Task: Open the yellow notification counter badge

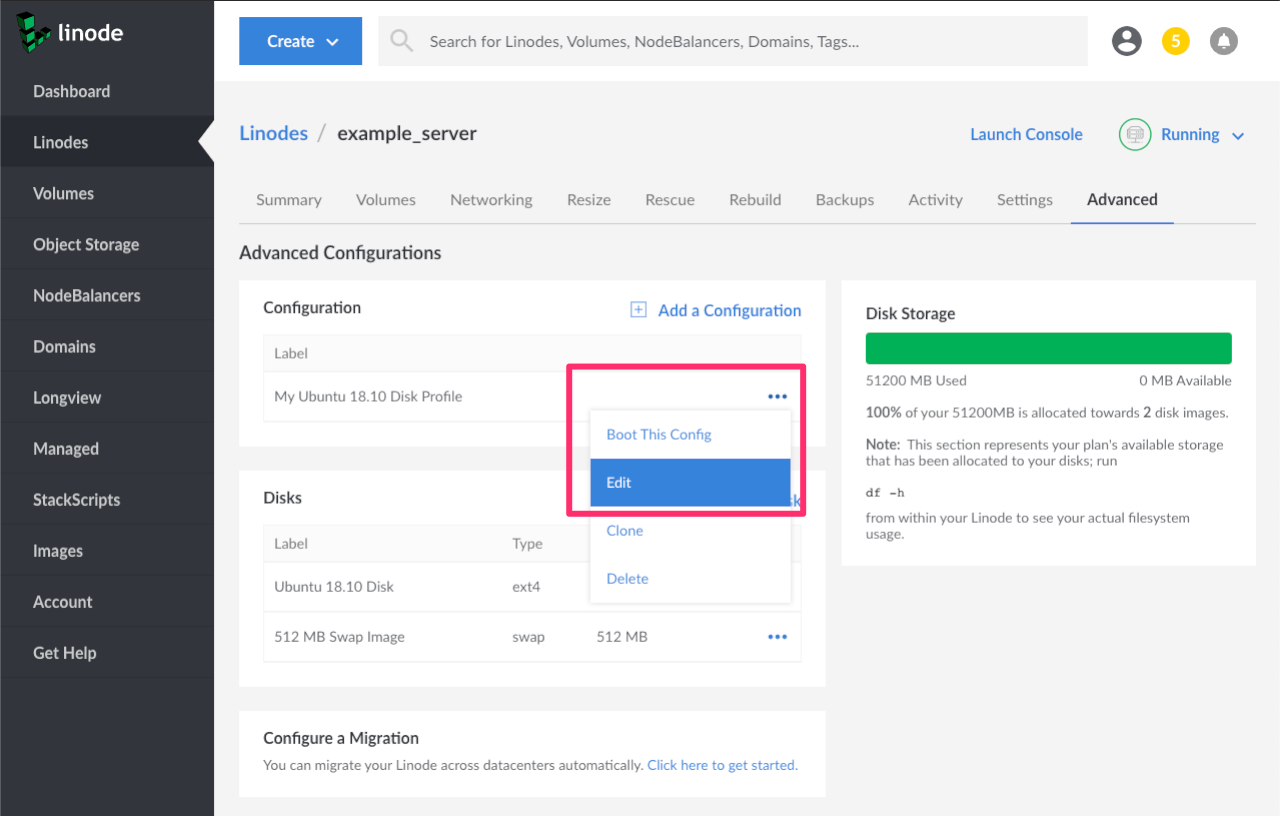Action: pyautogui.click(x=1175, y=41)
